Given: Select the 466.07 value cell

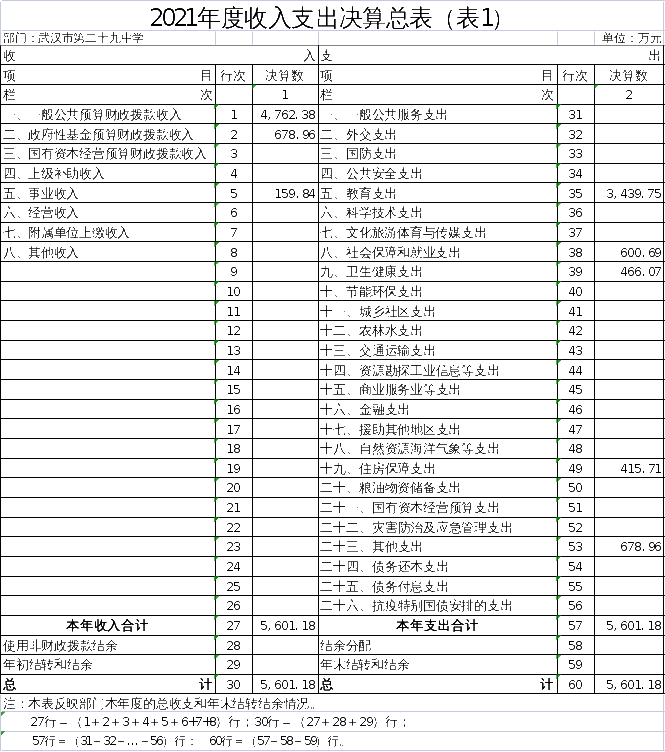Looking at the screenshot, I should pos(630,271).
